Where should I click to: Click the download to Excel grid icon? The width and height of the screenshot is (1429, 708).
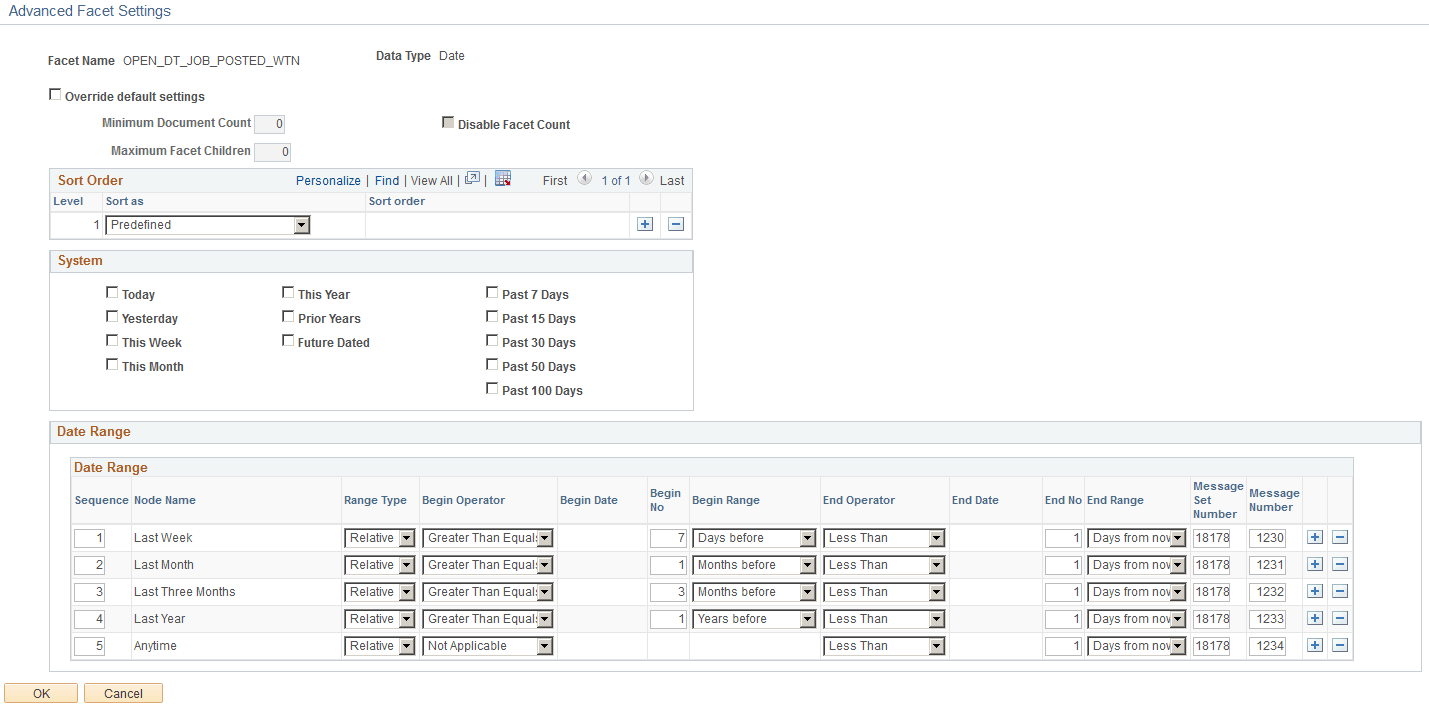click(503, 178)
